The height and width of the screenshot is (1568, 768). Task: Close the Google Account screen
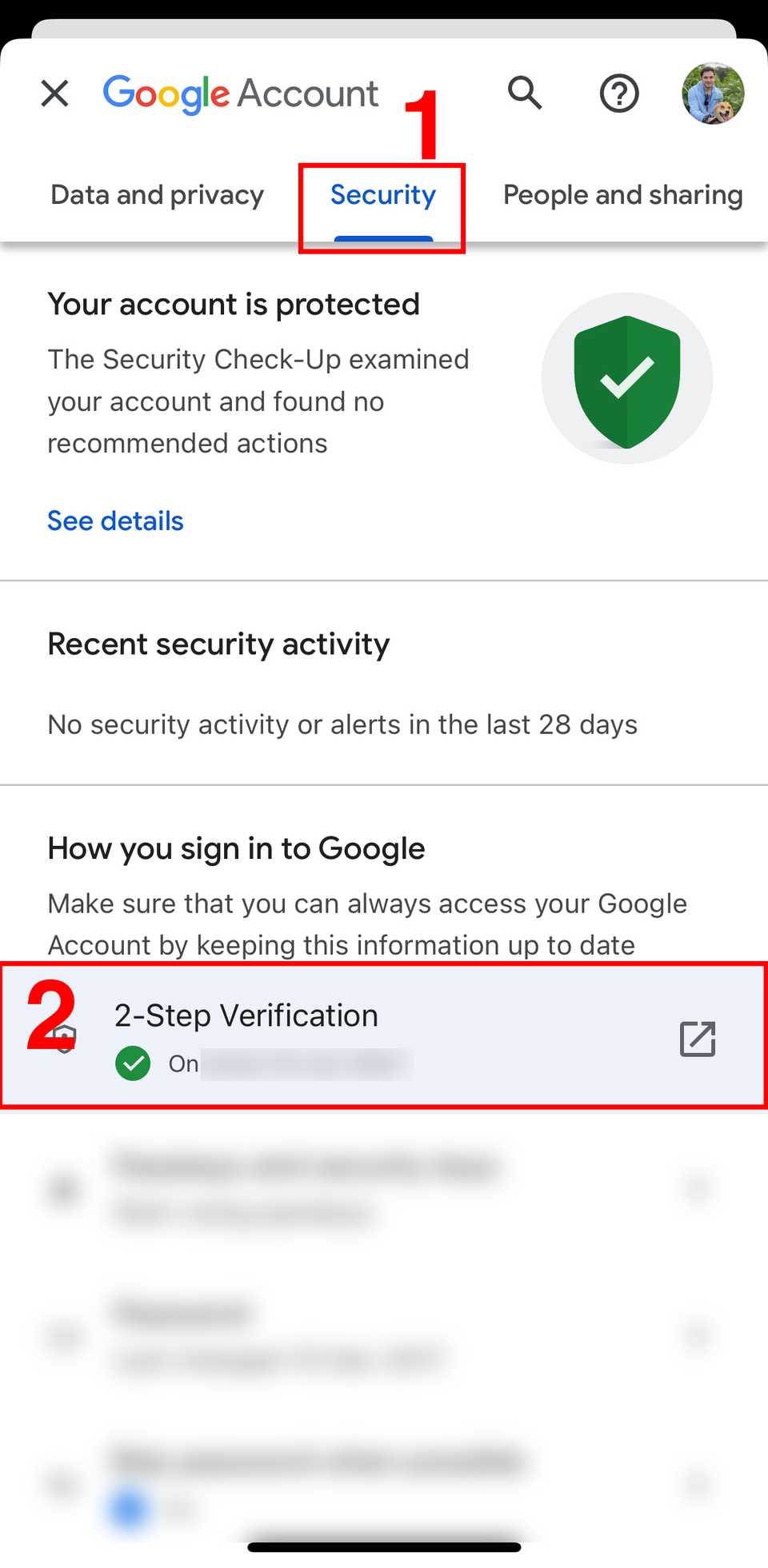[x=54, y=94]
